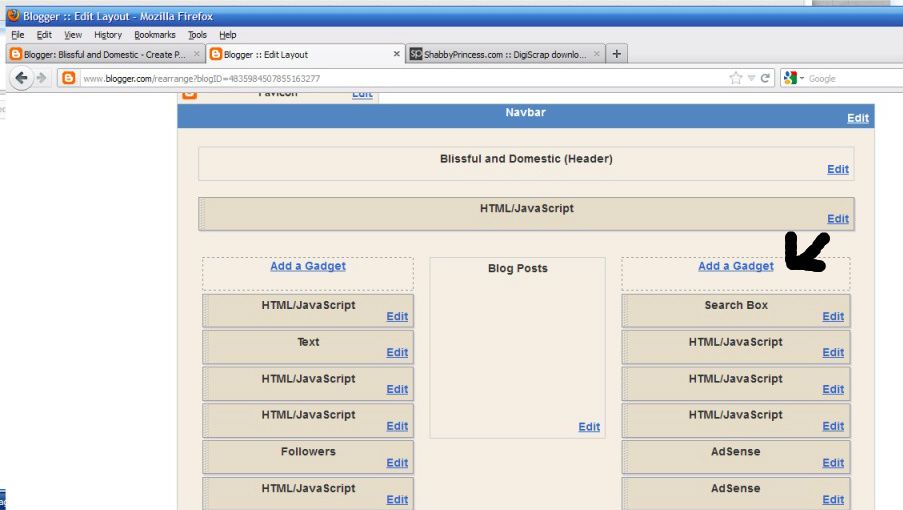Click Add a Gadget in left column
The image size is (903, 510).
point(308,266)
